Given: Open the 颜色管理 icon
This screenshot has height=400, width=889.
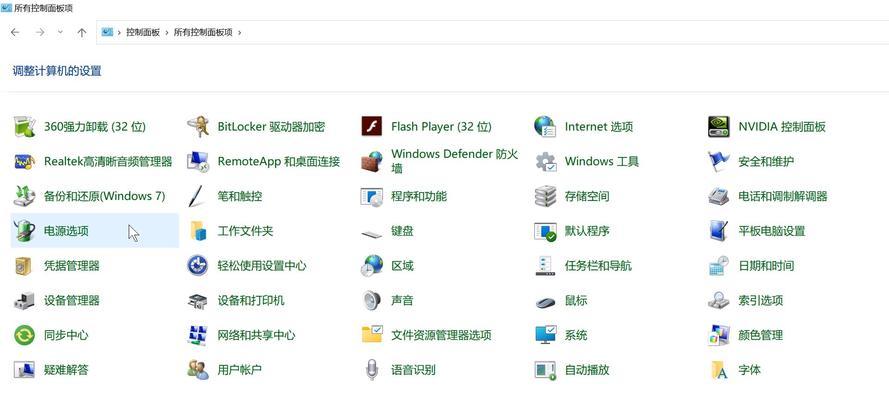Looking at the screenshot, I should (x=719, y=335).
